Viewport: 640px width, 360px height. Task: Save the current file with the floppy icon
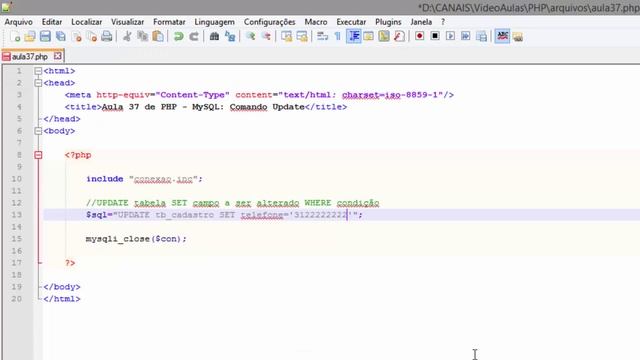coord(45,37)
